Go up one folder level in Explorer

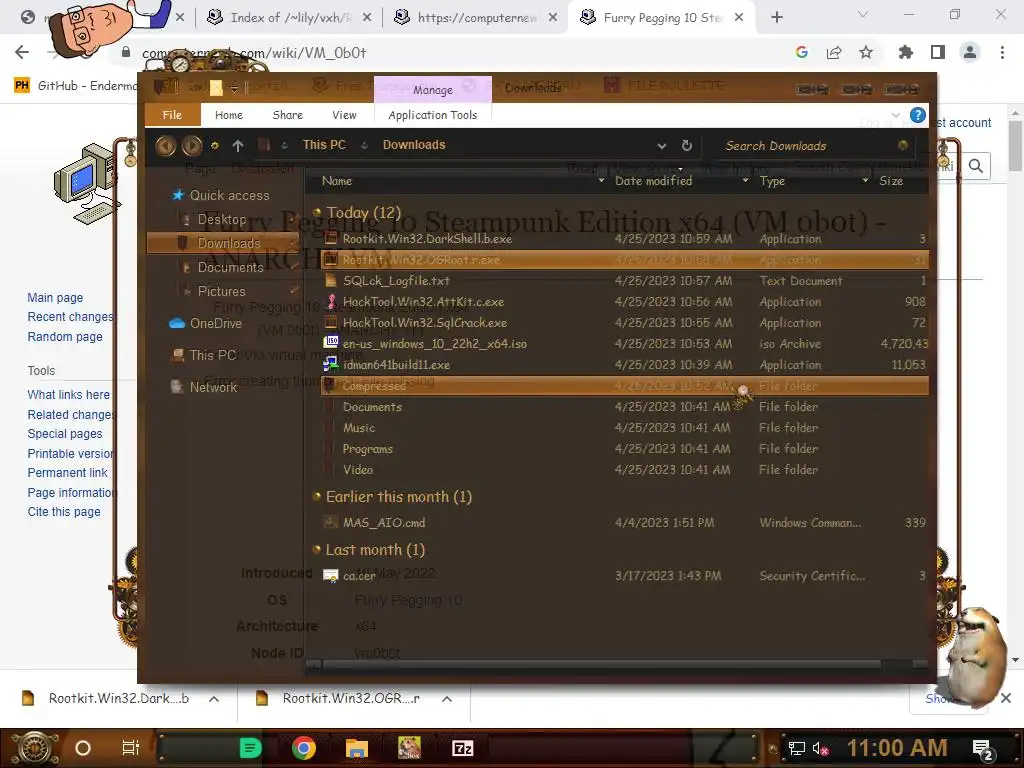tap(238, 146)
